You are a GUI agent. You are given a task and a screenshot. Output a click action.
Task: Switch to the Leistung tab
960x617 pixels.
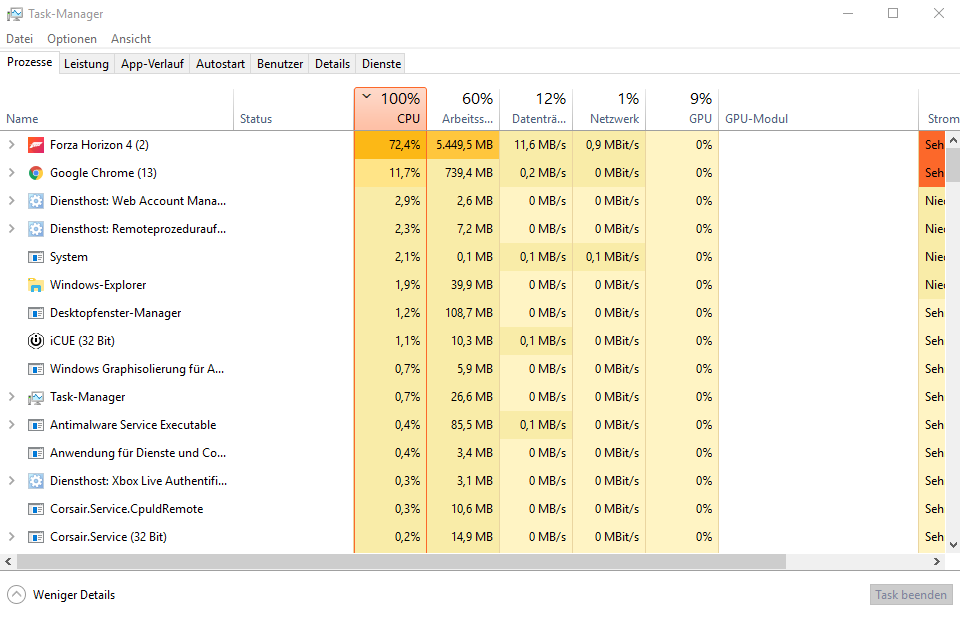point(86,64)
